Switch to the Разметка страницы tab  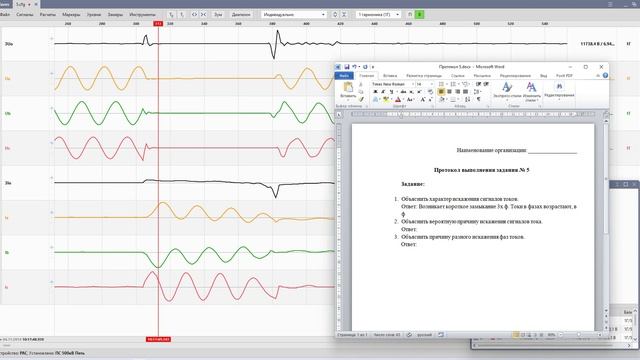(424, 76)
